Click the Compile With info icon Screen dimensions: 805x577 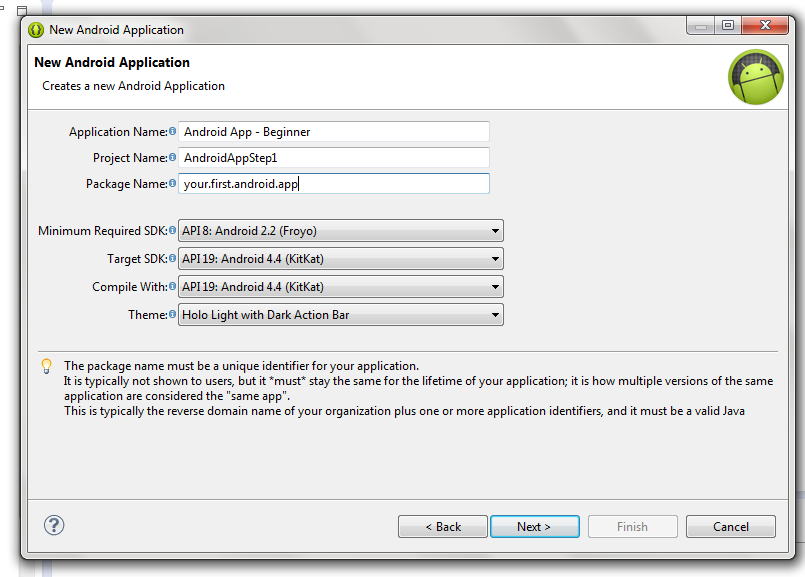172,286
